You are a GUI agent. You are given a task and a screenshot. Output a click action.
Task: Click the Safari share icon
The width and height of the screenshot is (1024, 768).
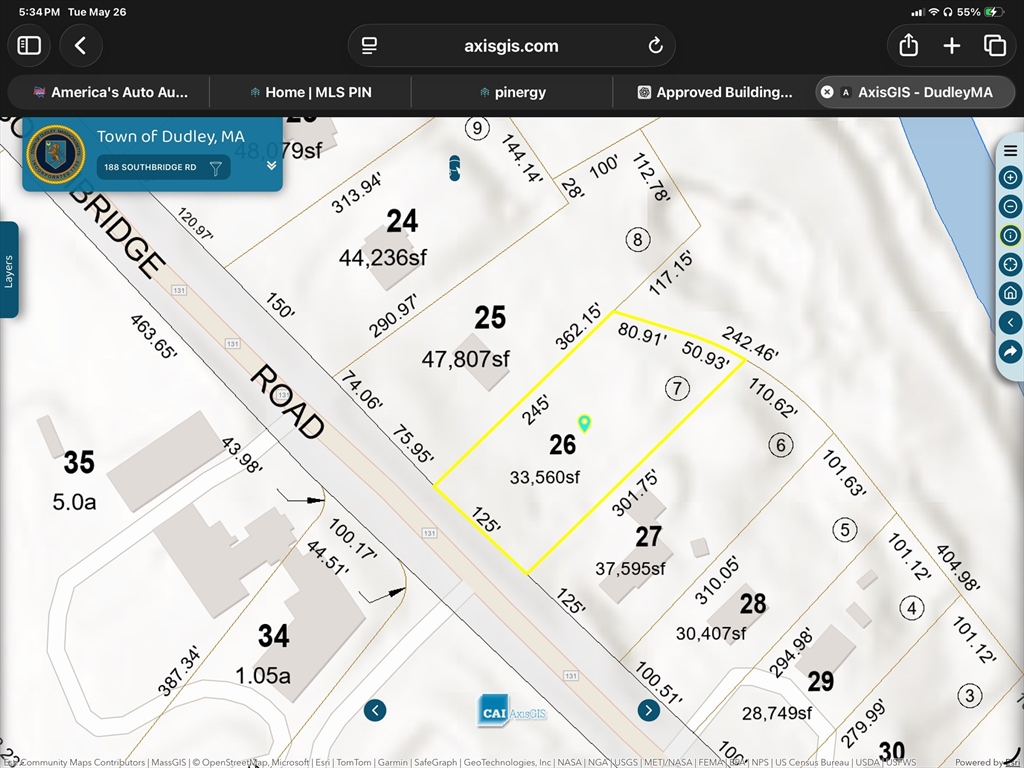point(908,46)
